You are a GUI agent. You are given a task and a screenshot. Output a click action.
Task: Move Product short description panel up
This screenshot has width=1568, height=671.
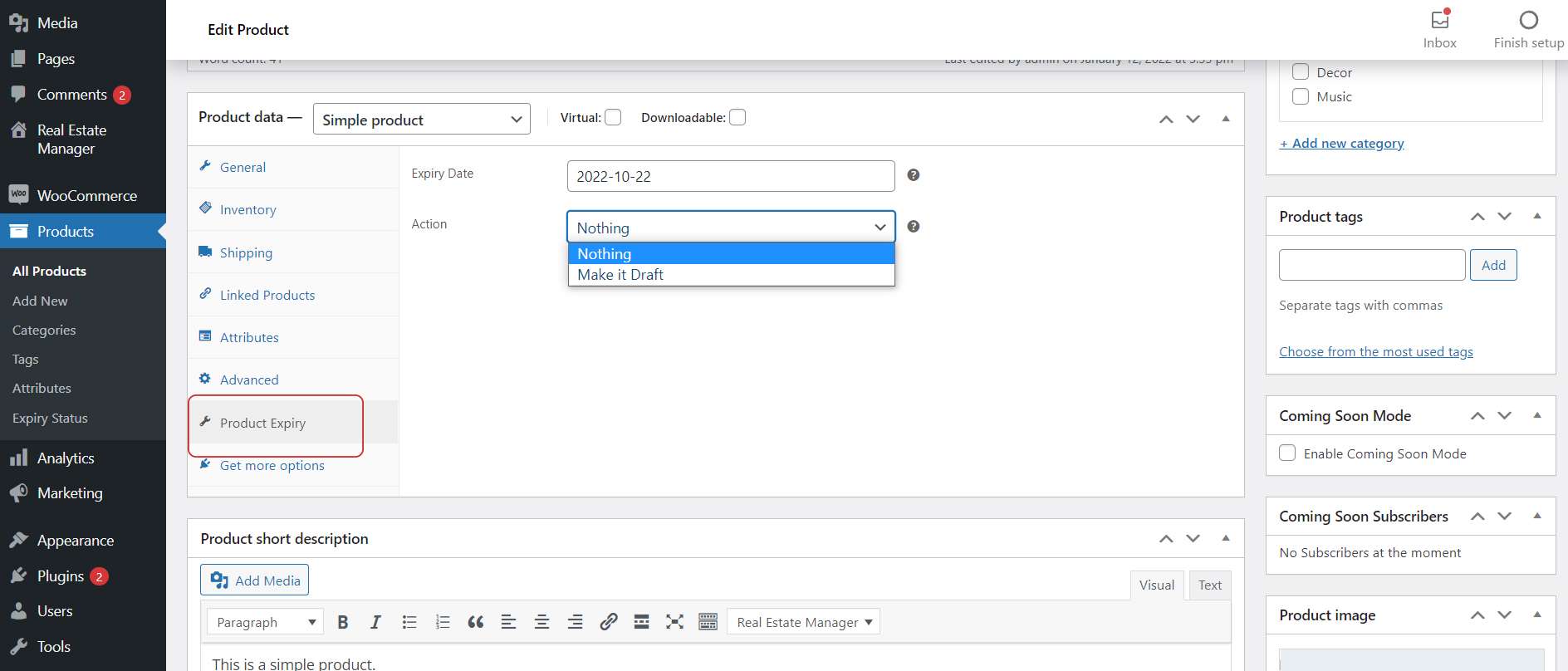coord(1167,539)
